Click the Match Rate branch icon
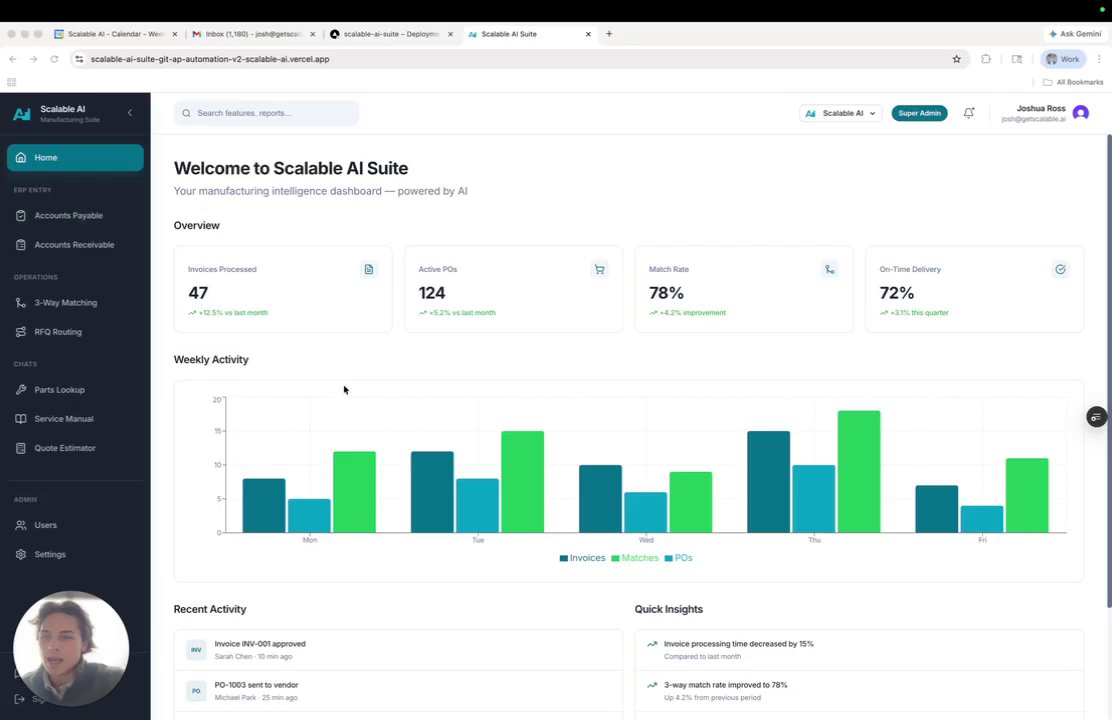 click(x=830, y=270)
